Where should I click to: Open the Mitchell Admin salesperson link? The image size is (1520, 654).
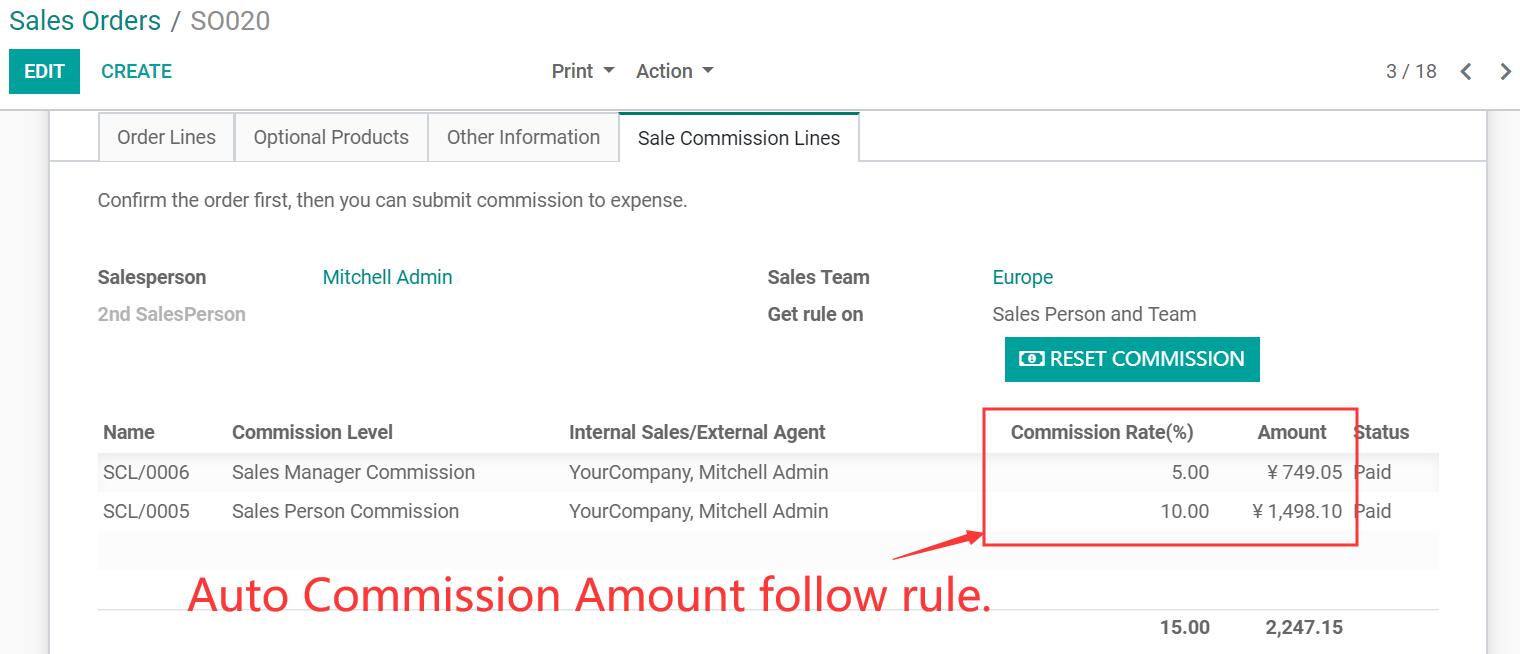coord(387,277)
